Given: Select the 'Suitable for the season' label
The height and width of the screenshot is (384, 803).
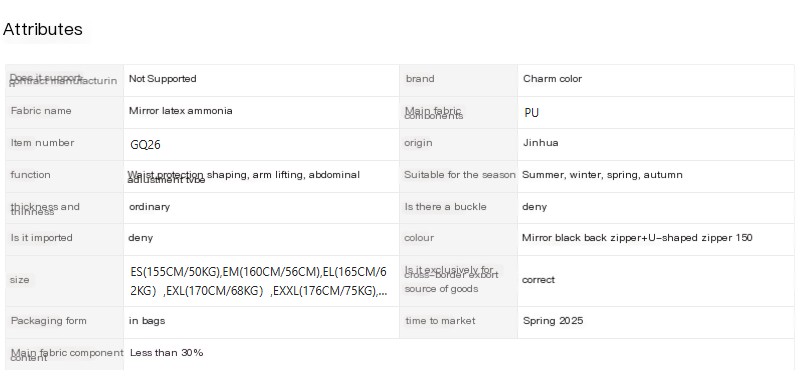Looking at the screenshot, I should point(459,175).
